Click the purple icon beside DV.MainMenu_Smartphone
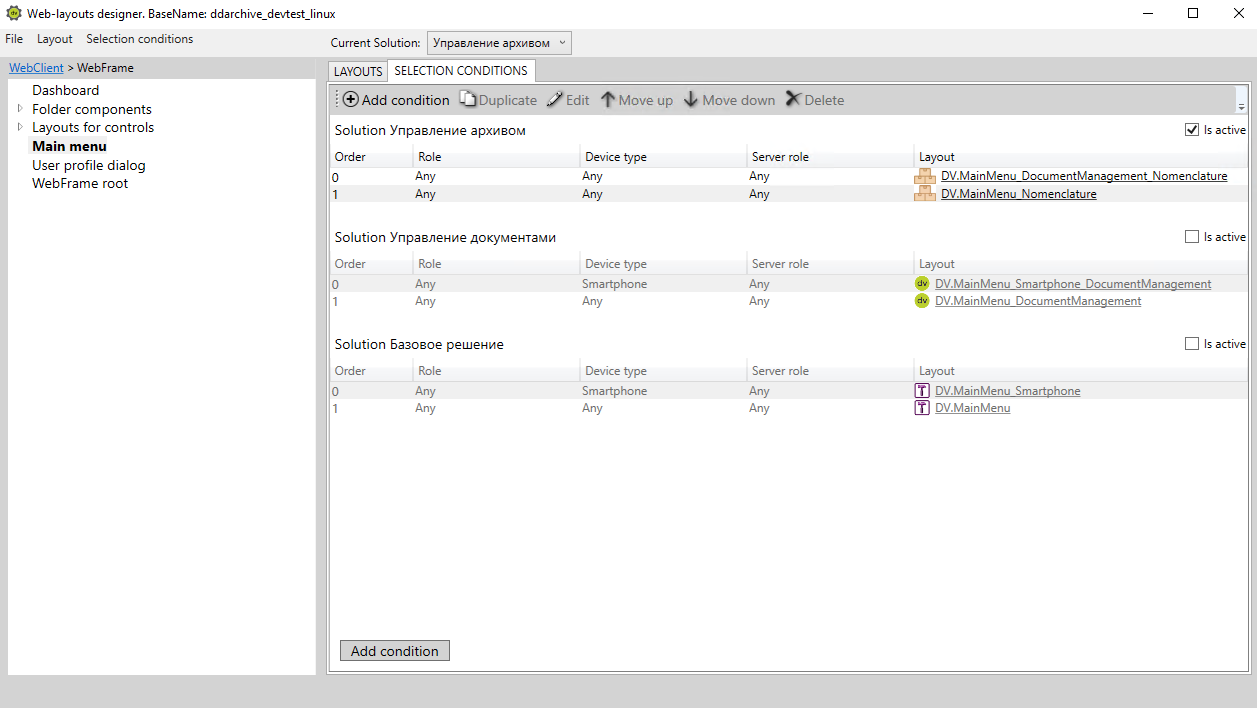The width and height of the screenshot is (1257, 708). click(x=922, y=391)
